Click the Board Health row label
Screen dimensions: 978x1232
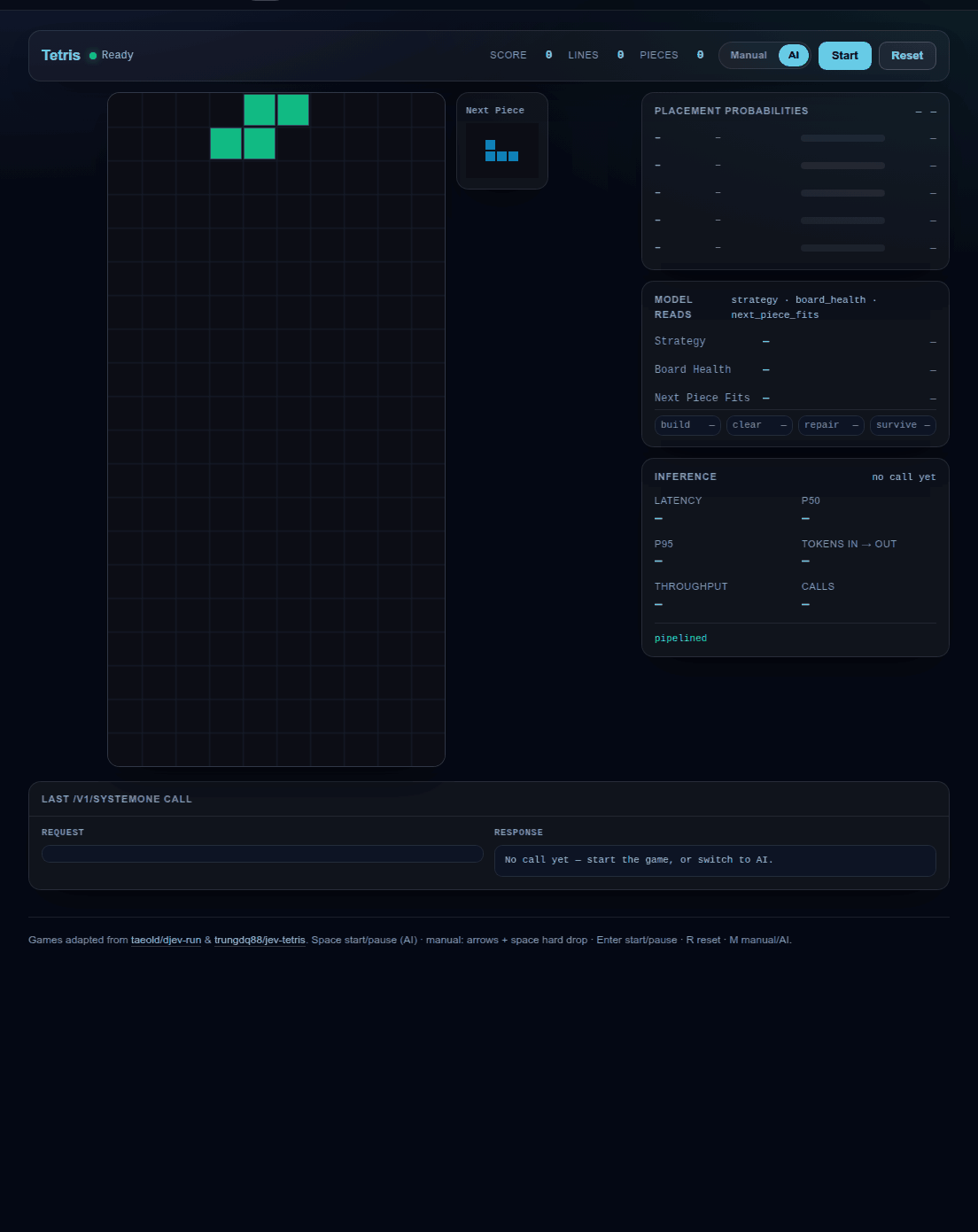coord(693,369)
